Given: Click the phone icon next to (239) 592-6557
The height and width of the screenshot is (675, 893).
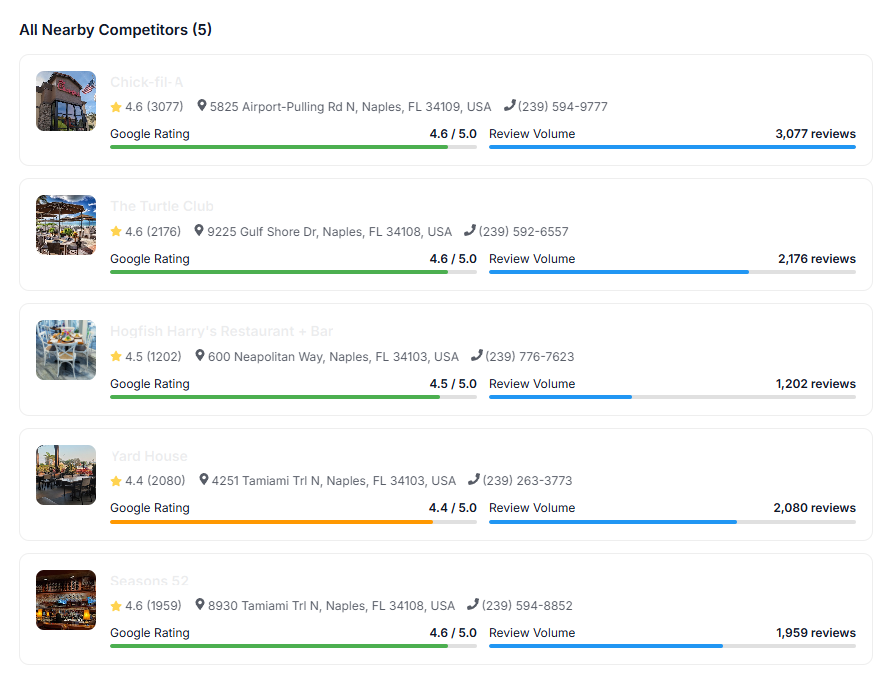Looking at the screenshot, I should click(x=470, y=231).
